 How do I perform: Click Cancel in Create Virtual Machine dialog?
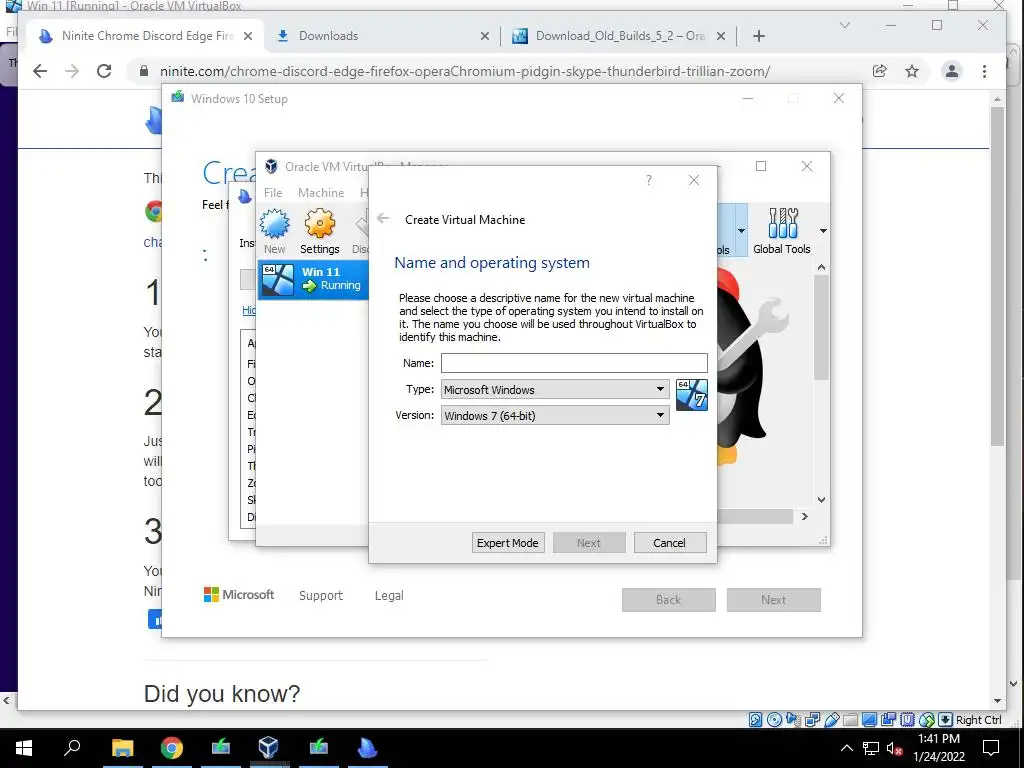pyautogui.click(x=669, y=543)
